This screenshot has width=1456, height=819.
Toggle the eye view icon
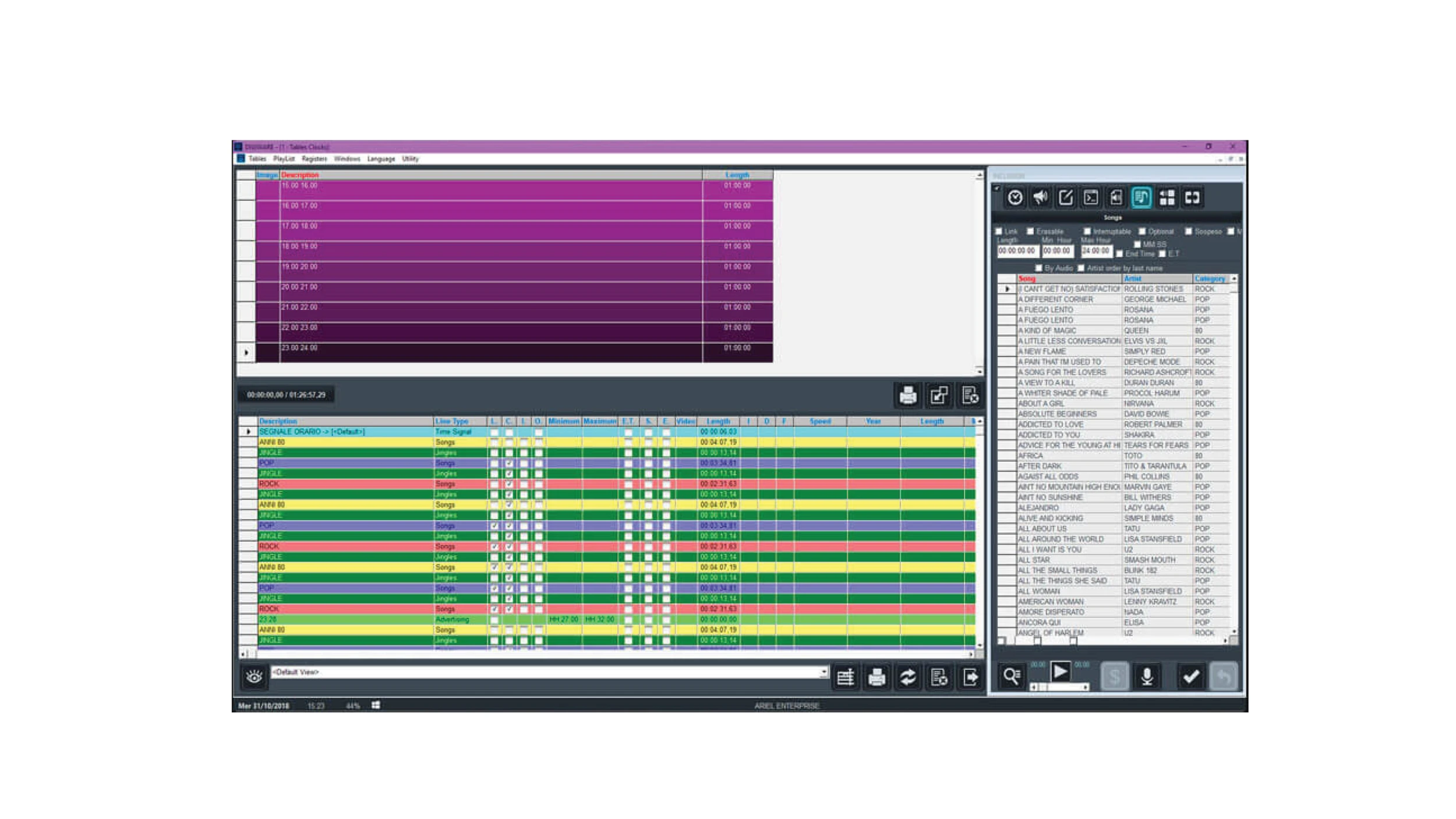254,677
